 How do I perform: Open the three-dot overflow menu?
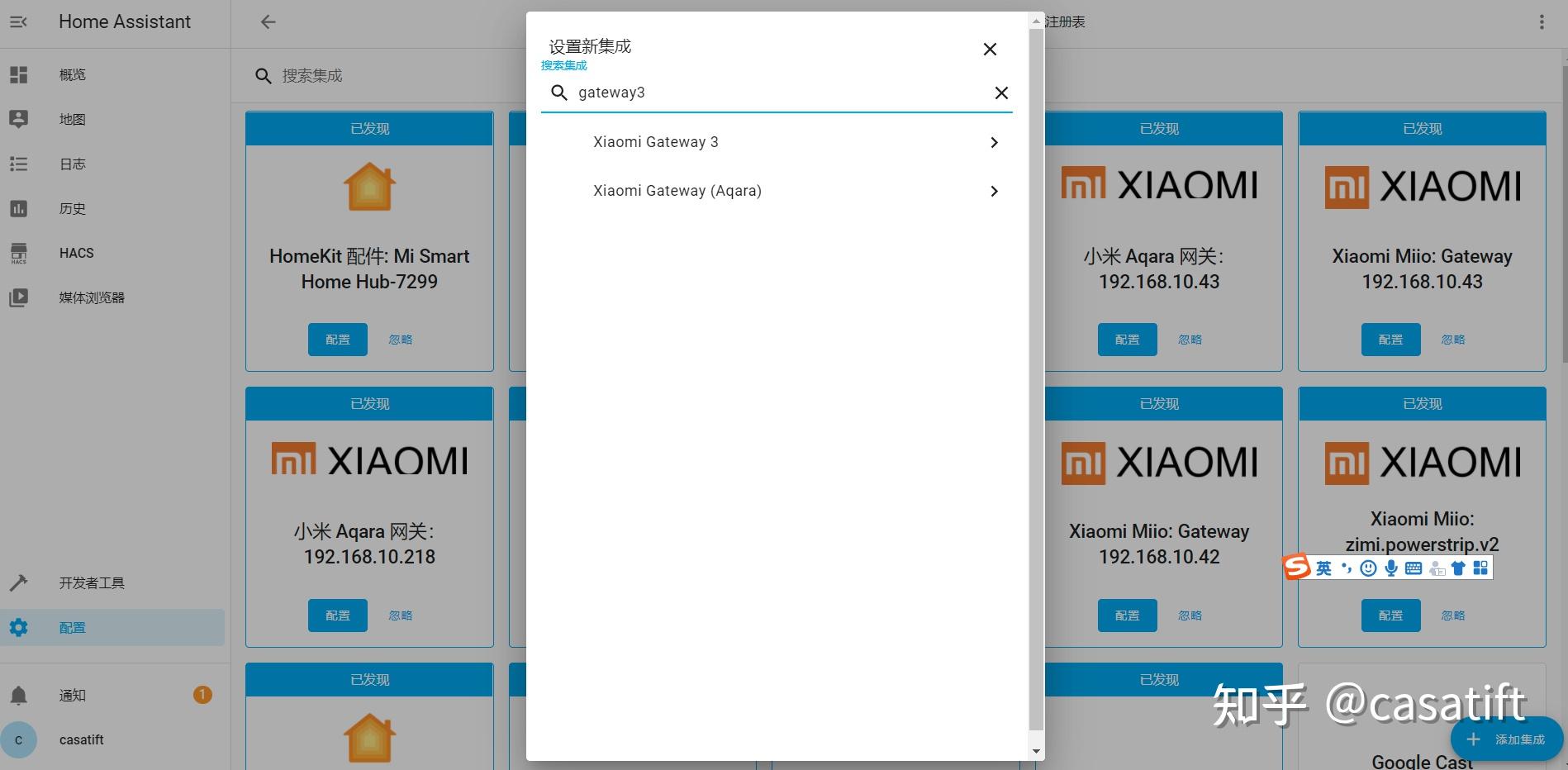point(1542,22)
